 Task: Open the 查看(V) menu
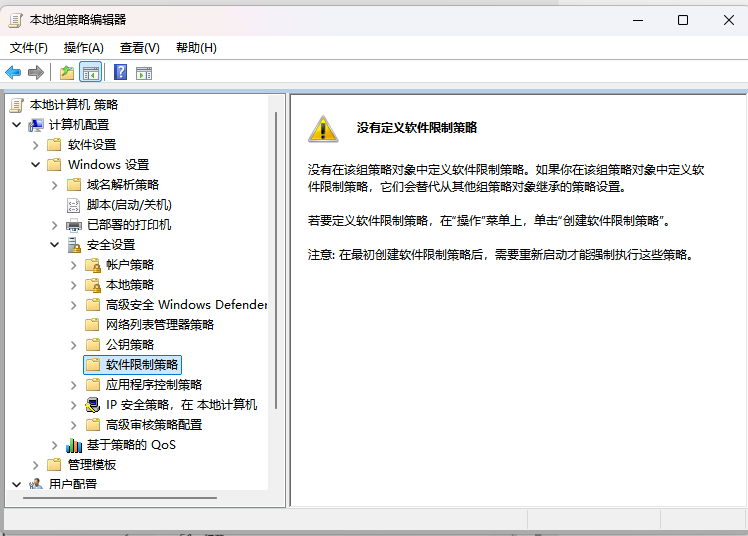pos(139,48)
